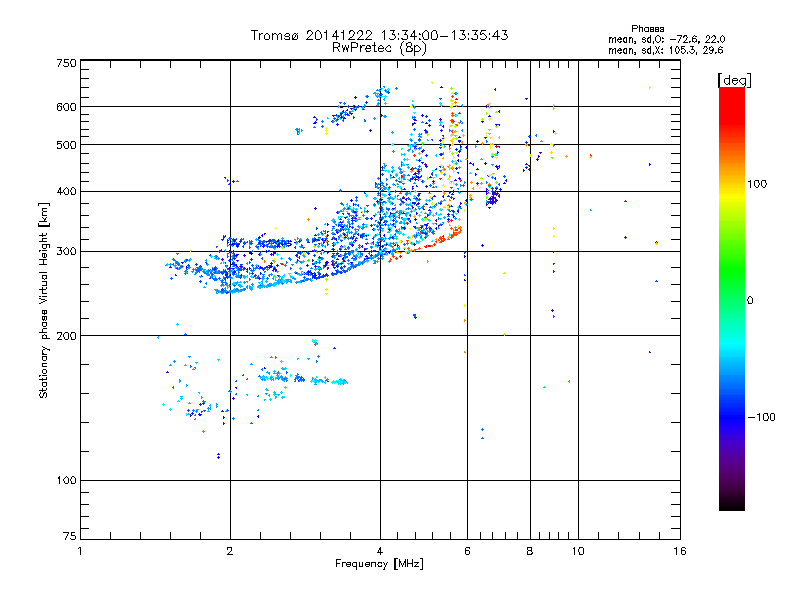Click the '750' y-axis tick label
Viewport: 800px width, 600px height.
[x=66, y=63]
